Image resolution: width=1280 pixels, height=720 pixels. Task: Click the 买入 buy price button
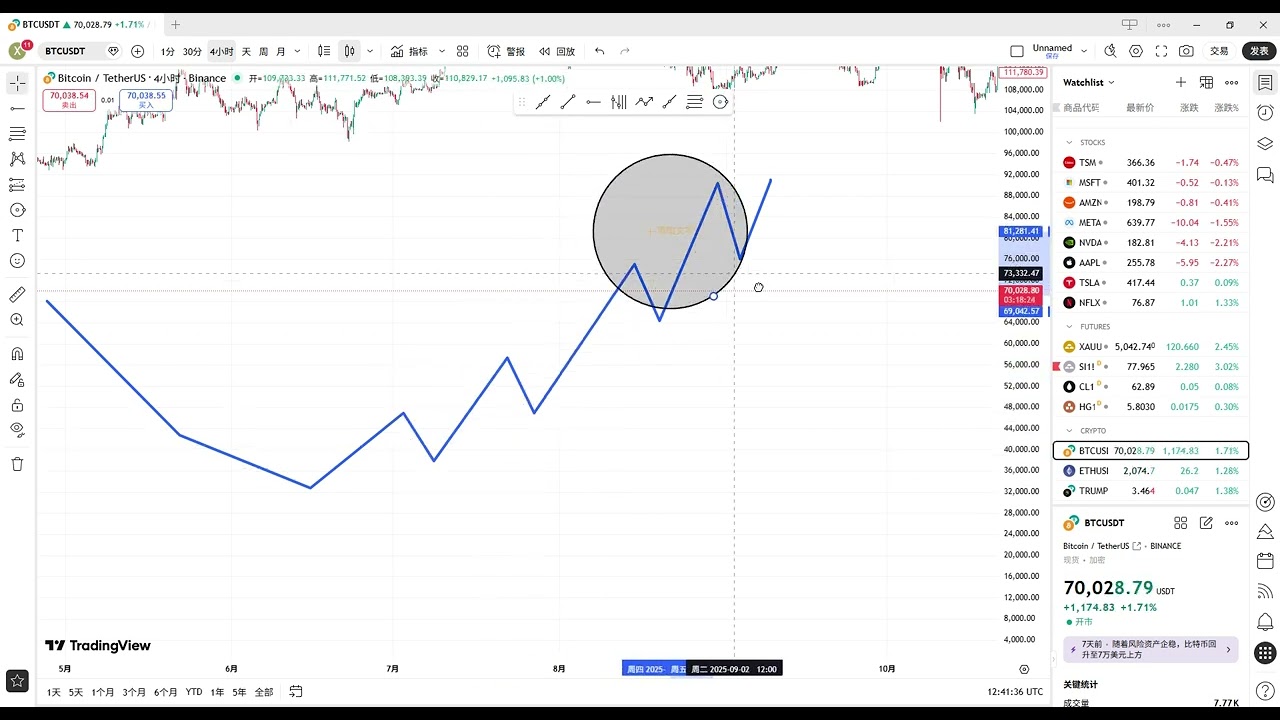(x=146, y=100)
